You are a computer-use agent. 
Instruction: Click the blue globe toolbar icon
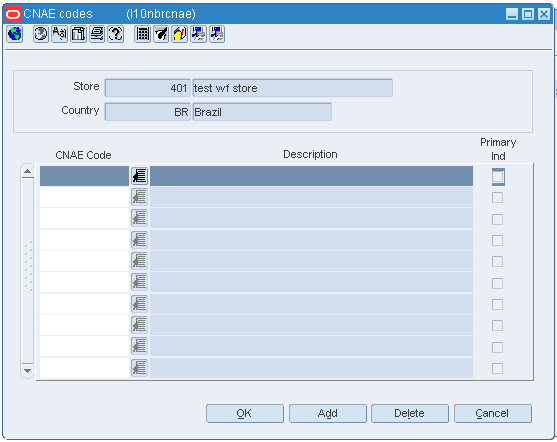[x=15, y=34]
